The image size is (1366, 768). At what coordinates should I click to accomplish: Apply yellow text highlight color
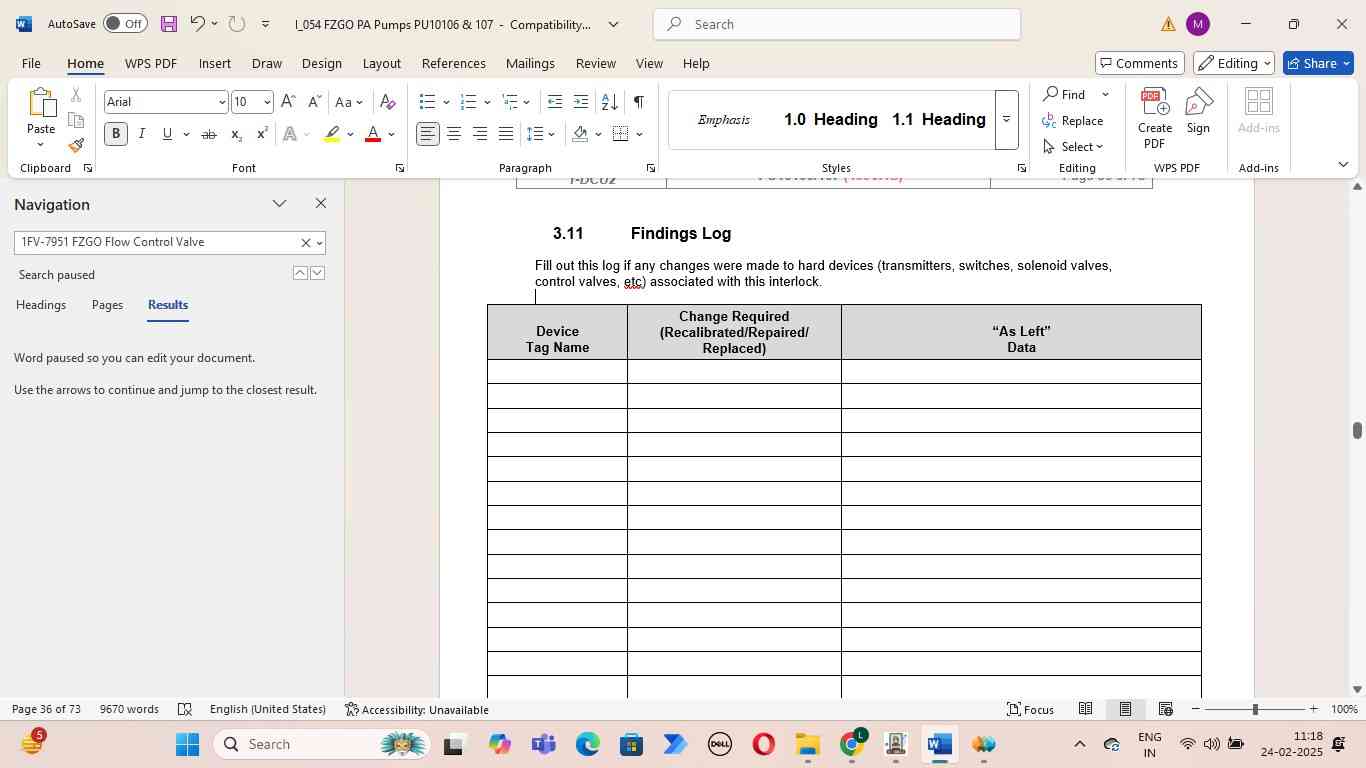[x=332, y=134]
